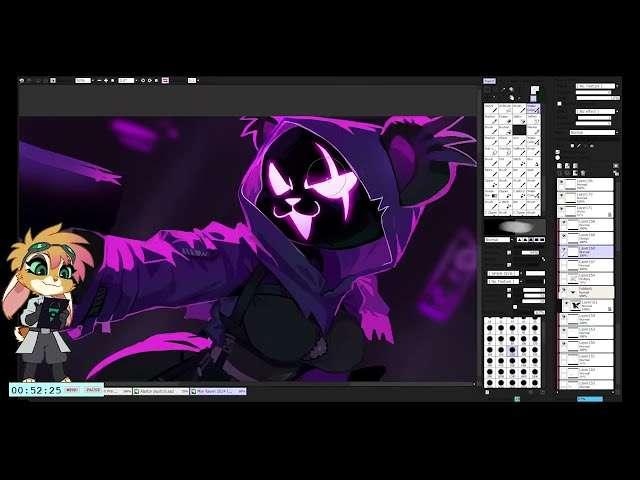Select the Marker brush in the tool grid

(491, 119)
